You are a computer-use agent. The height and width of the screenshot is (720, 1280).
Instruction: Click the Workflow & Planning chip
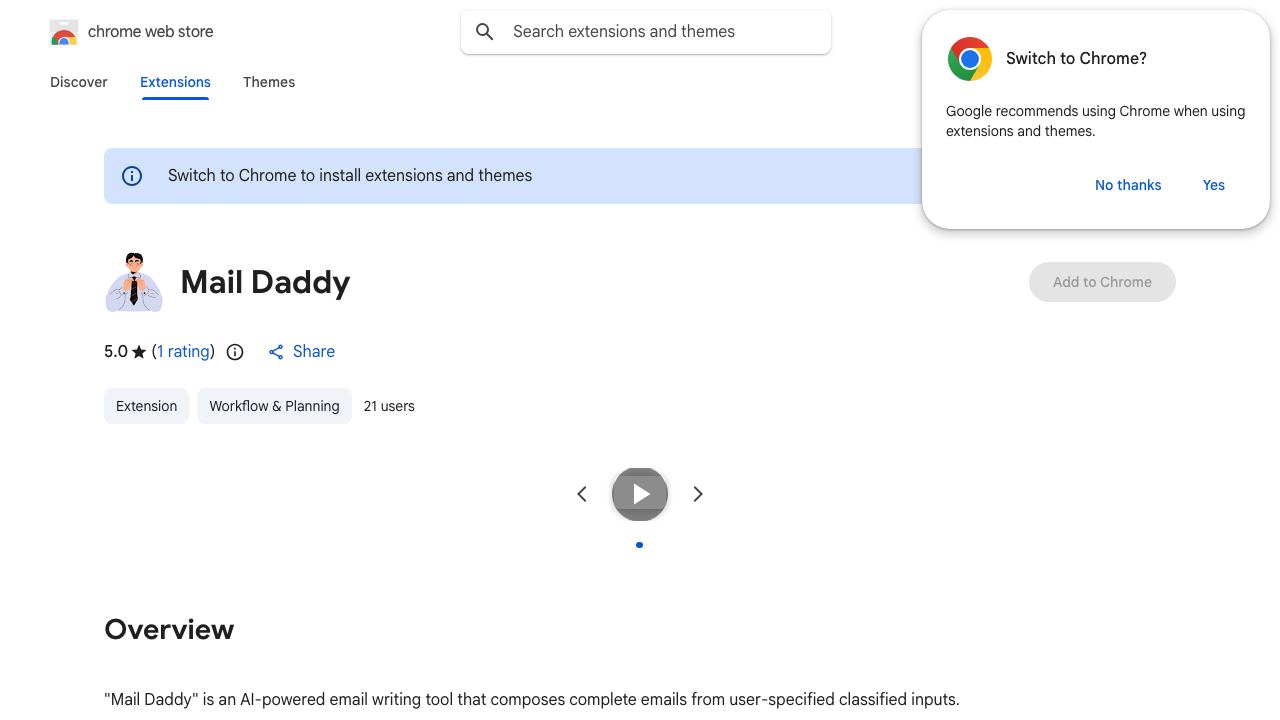274,406
